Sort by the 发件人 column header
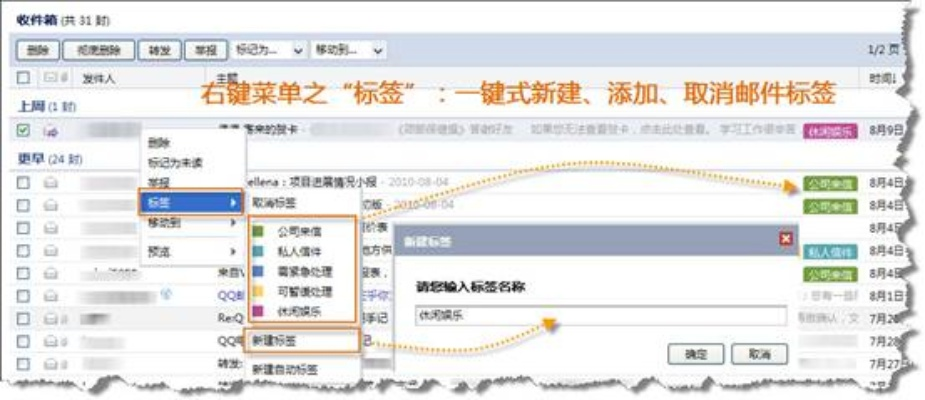The width and height of the screenshot is (925, 400). 99,78
